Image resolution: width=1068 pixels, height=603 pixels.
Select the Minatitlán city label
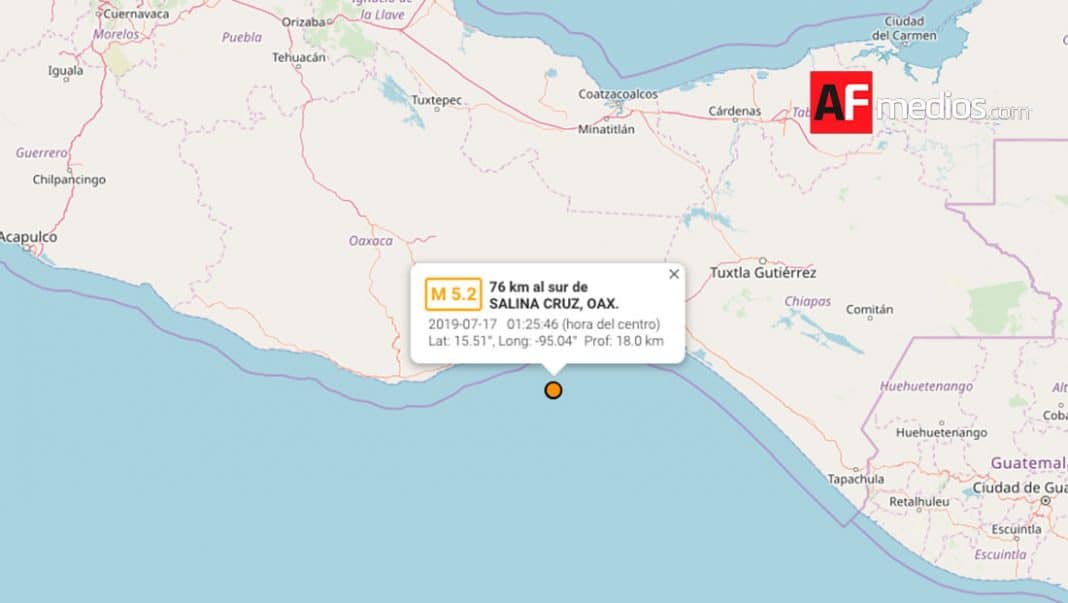pyautogui.click(x=606, y=129)
